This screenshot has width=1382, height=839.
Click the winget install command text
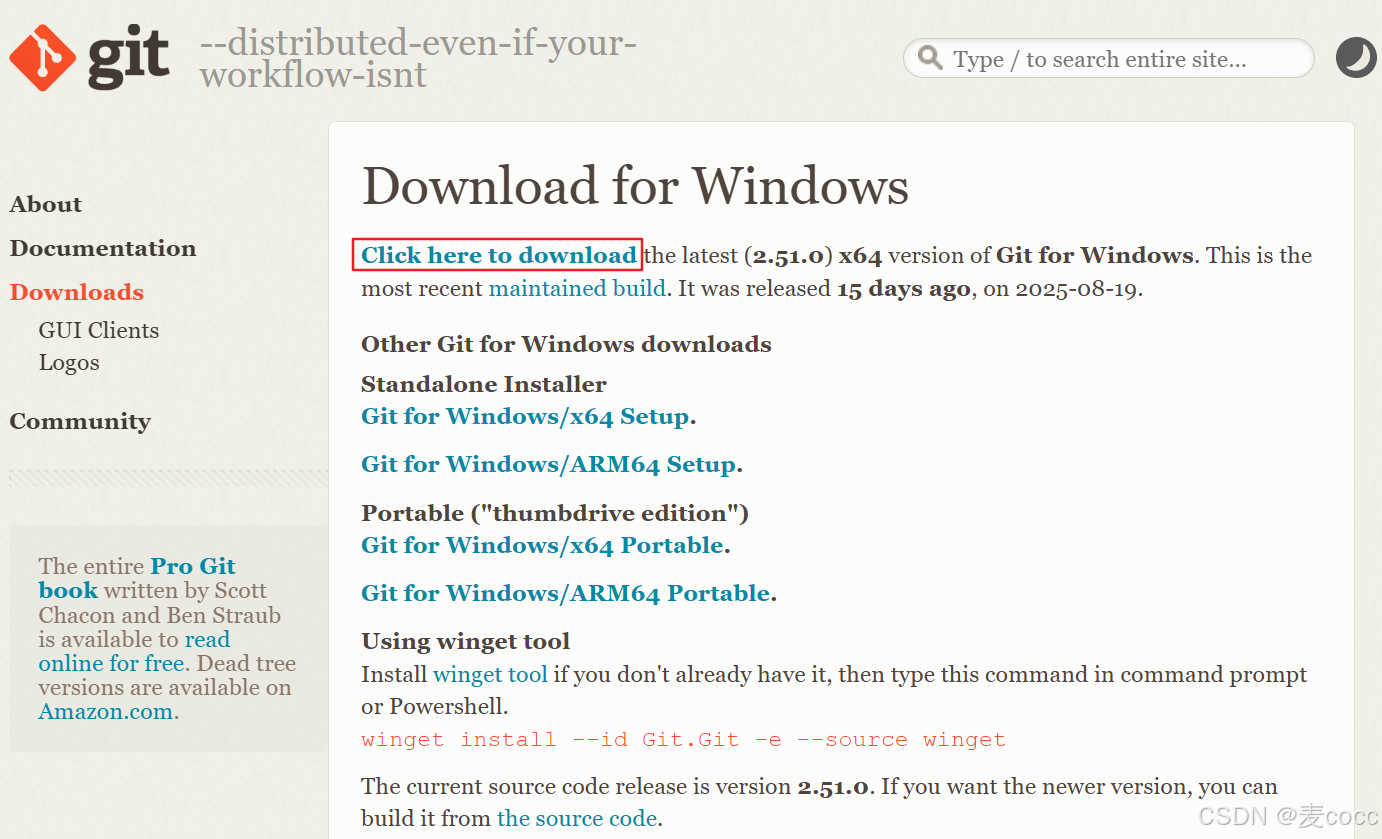point(683,740)
